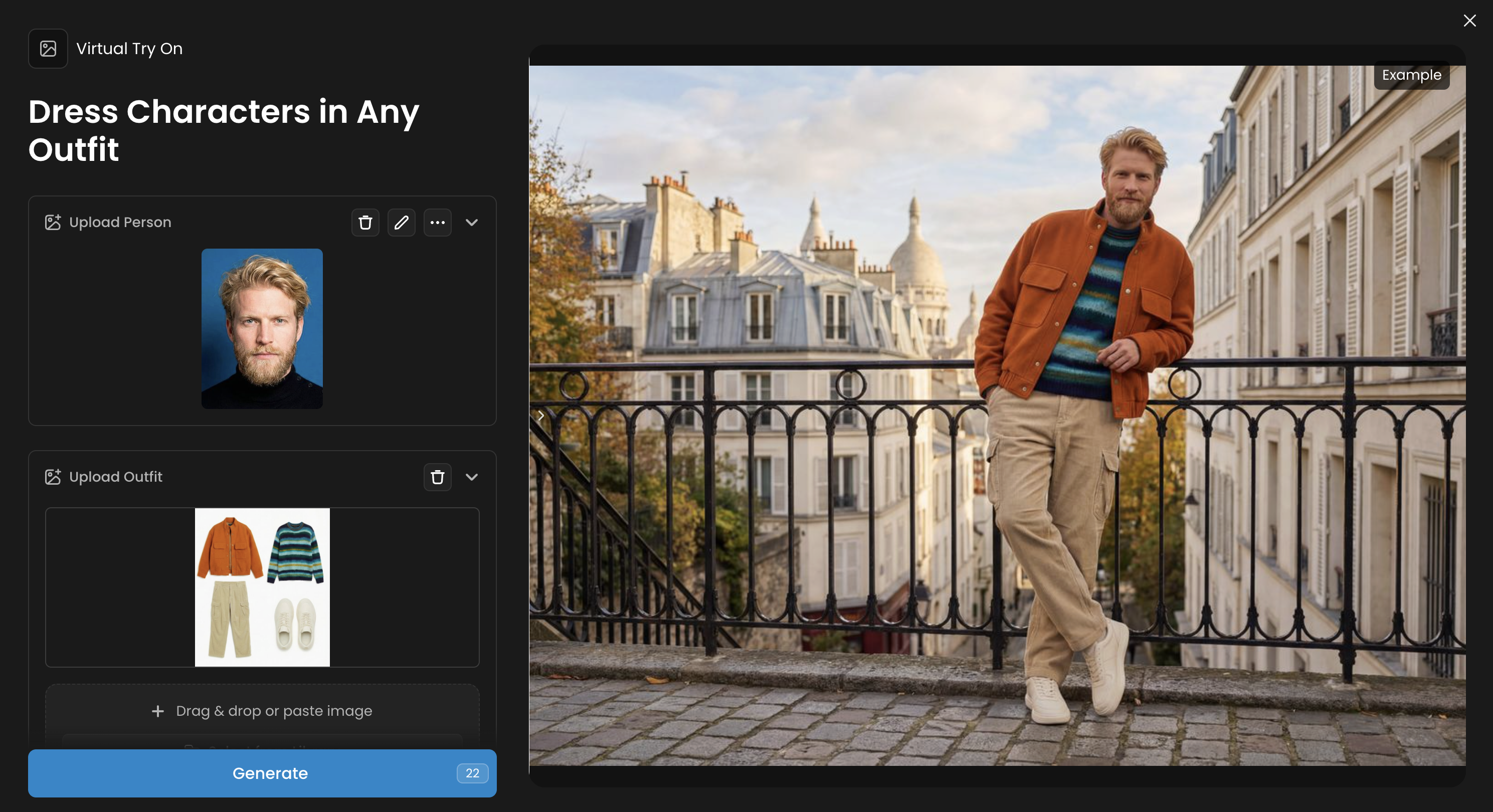
Task: Close the Virtual Try On dialog
Action: pos(1469,21)
